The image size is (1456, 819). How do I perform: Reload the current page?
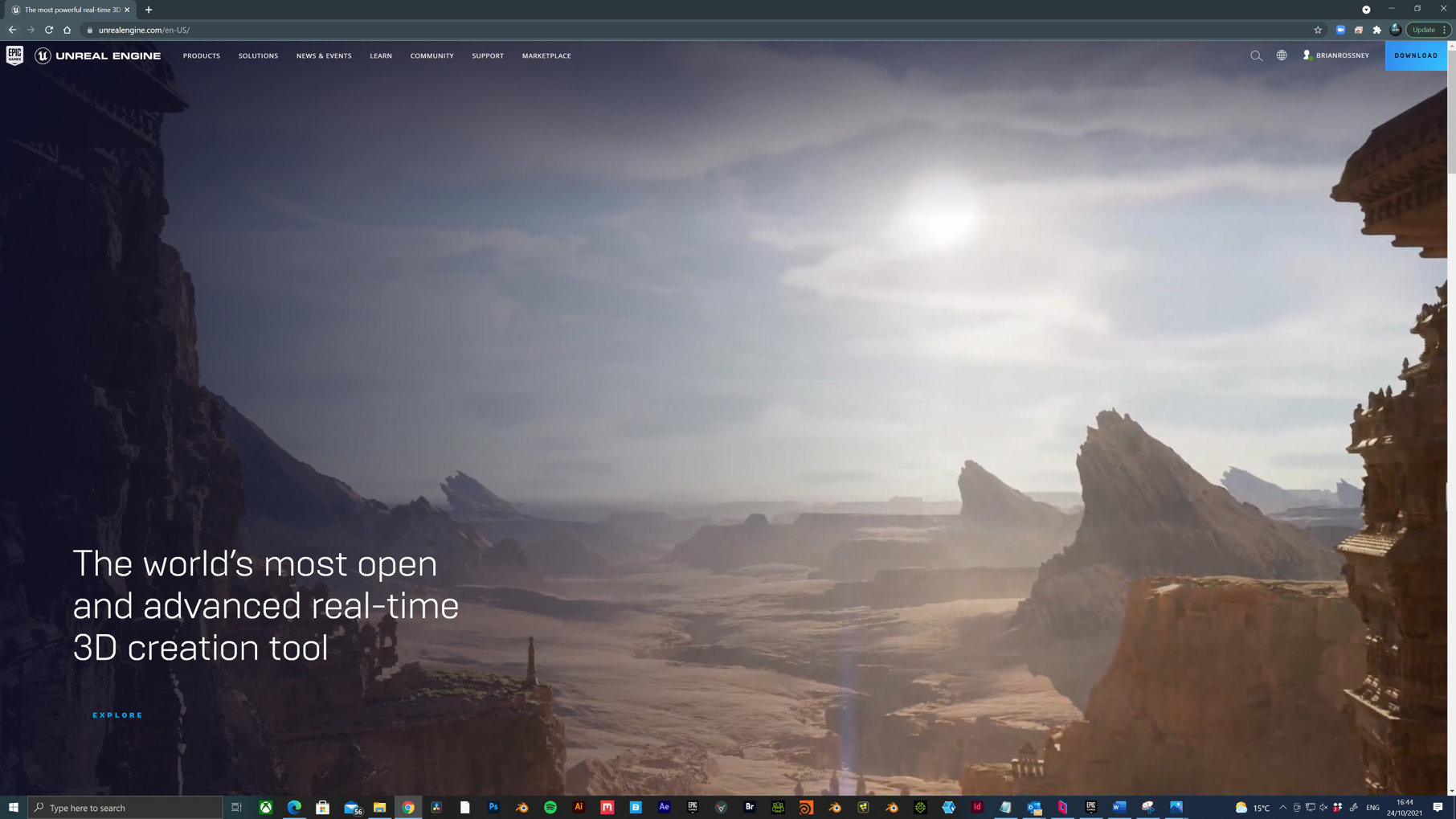click(49, 30)
